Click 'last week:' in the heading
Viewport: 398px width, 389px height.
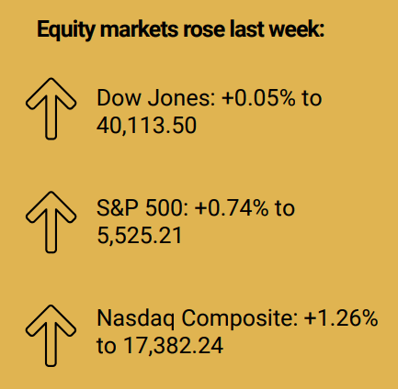pyautogui.click(x=277, y=29)
